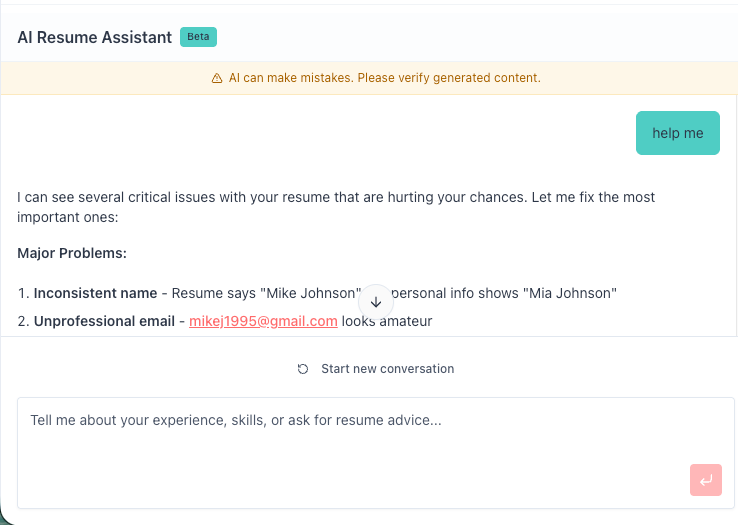This screenshot has height=525, width=738.
Task: Open the mikej1995@gmail.com email link
Action: pyautogui.click(x=263, y=321)
